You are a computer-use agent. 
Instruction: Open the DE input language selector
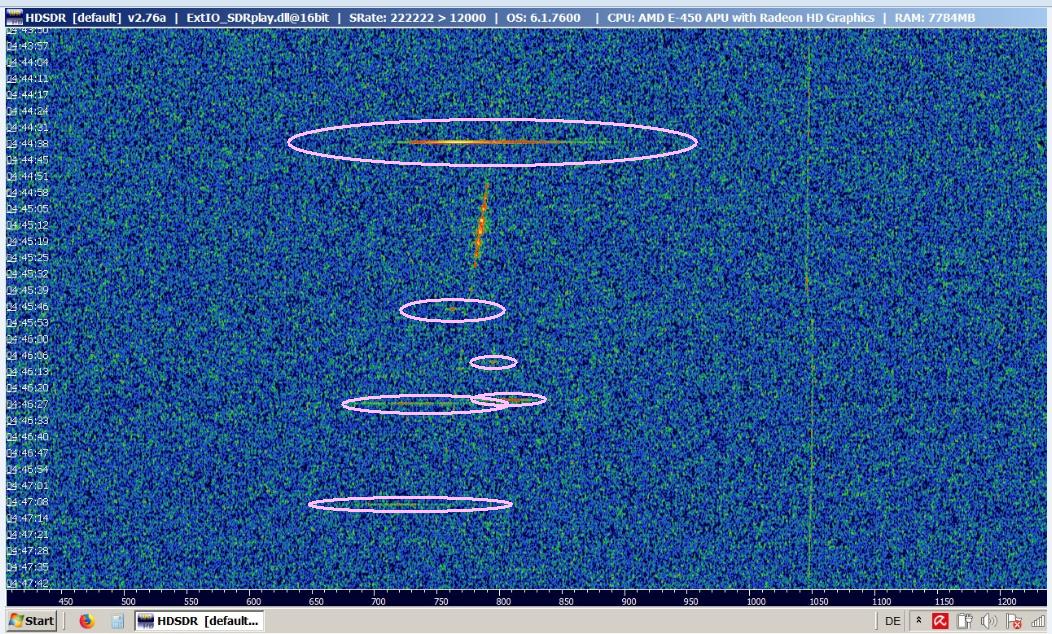pyautogui.click(x=892, y=621)
